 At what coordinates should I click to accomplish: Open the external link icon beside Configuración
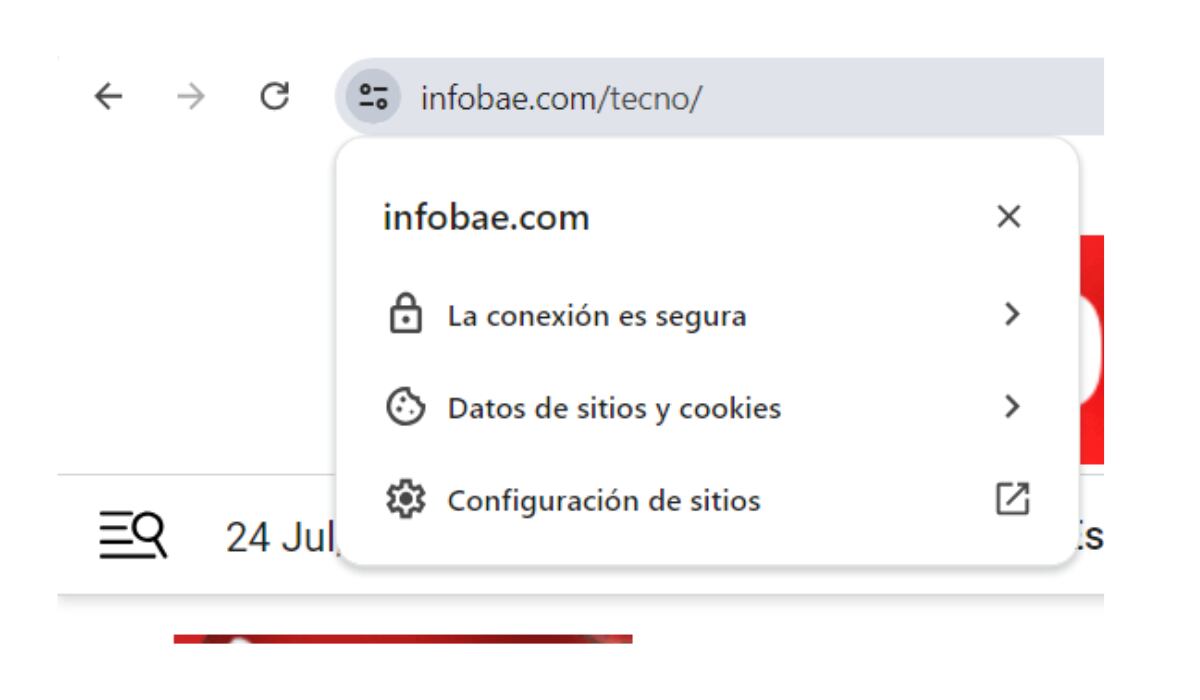coord(1013,499)
